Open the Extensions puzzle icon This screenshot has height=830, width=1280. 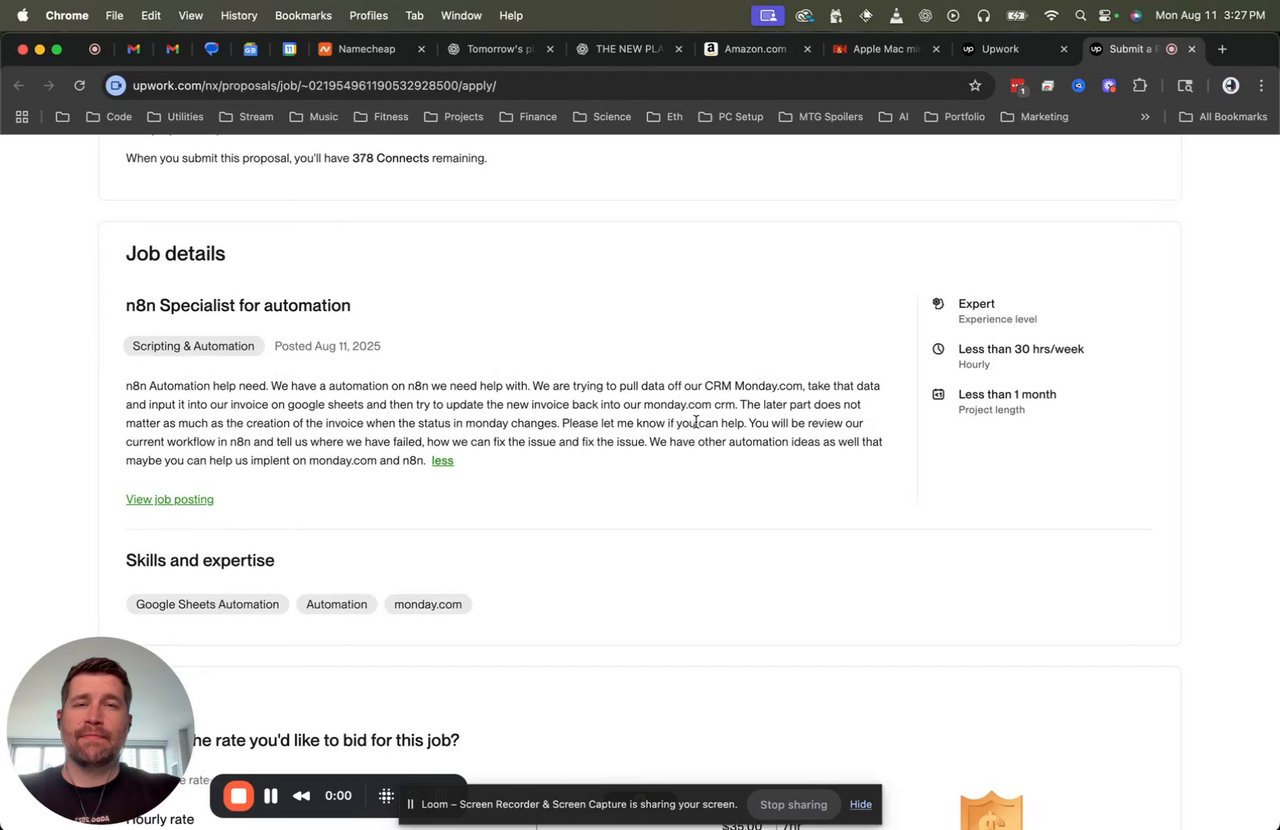(x=1140, y=86)
